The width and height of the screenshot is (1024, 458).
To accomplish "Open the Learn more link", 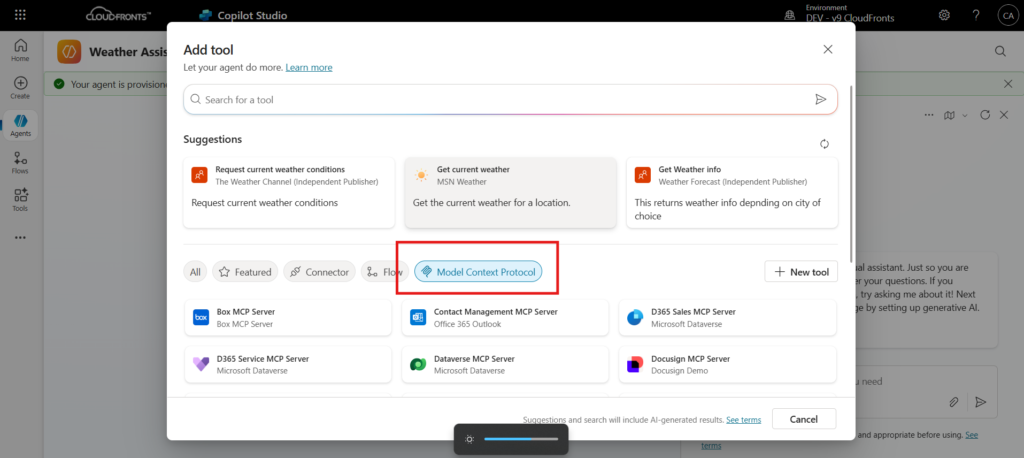I will pyautogui.click(x=309, y=67).
